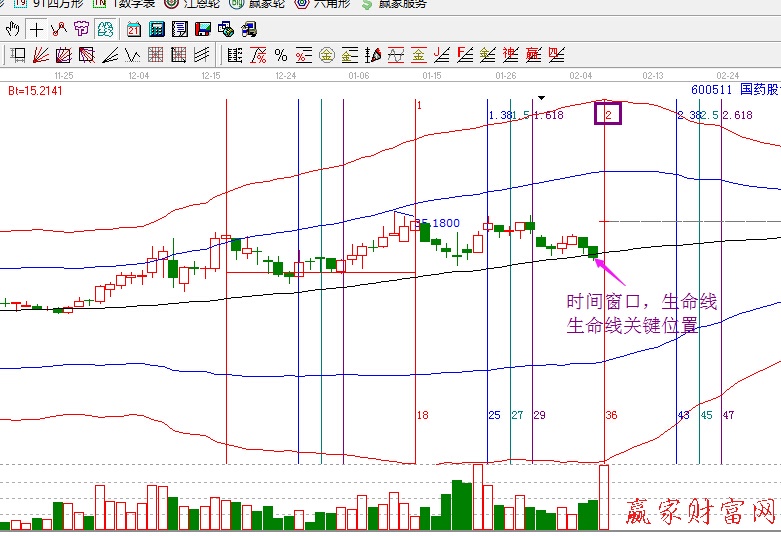Click the 600511 国药股 stock label
The width and height of the screenshot is (781, 536).
coord(734,90)
